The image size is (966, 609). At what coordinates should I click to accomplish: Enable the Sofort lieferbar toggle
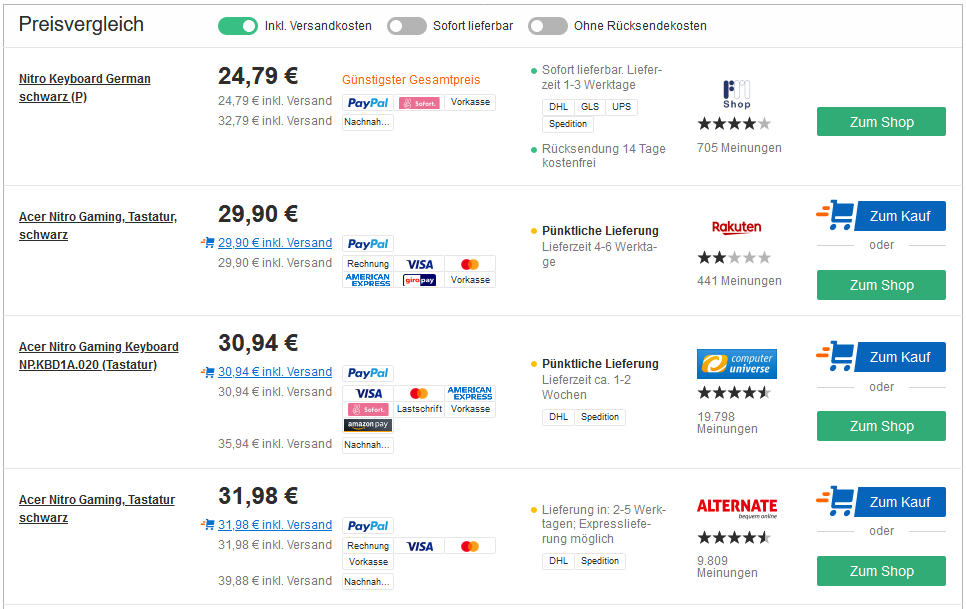(407, 26)
